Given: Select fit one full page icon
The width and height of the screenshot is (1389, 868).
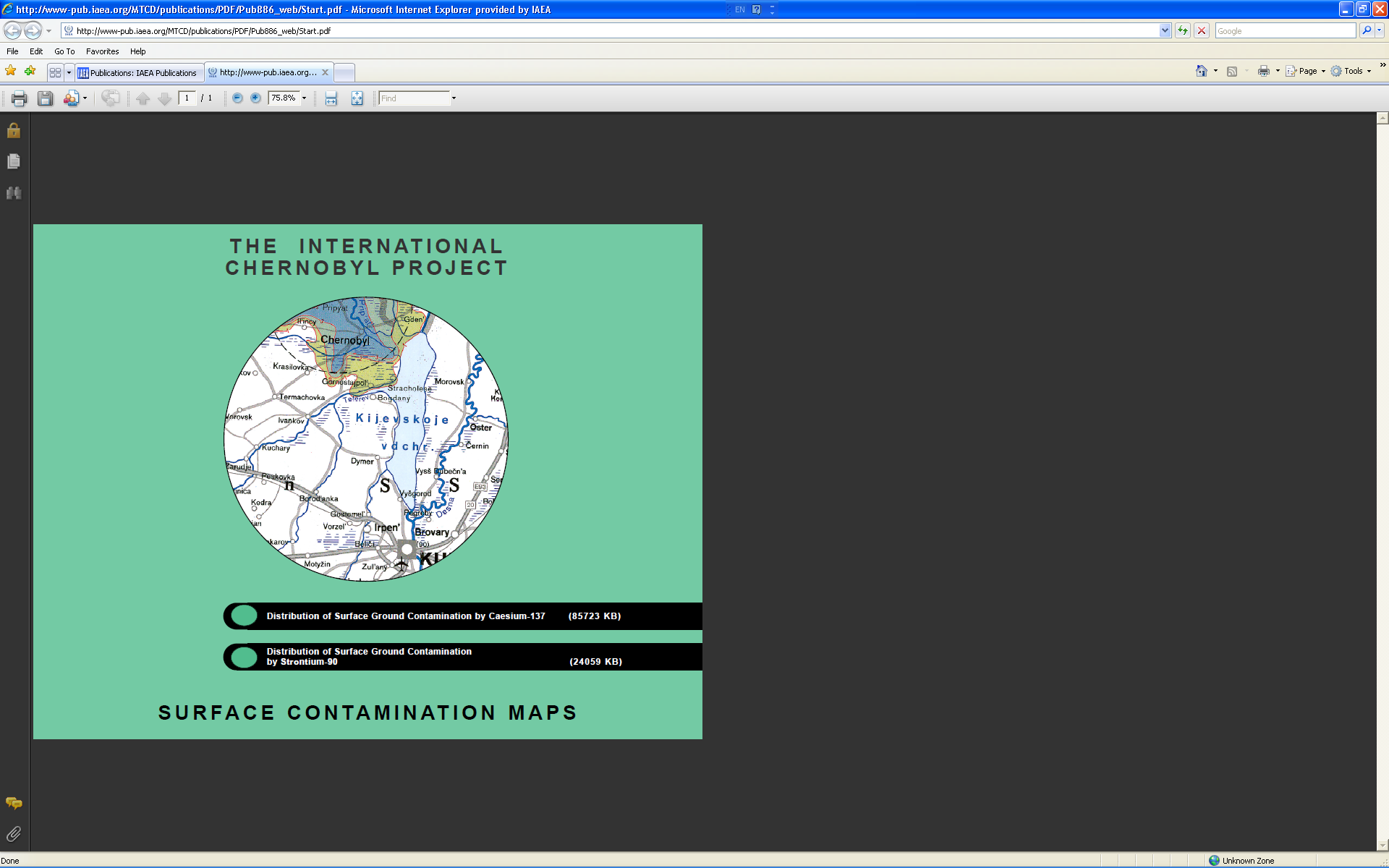Looking at the screenshot, I should click(357, 98).
